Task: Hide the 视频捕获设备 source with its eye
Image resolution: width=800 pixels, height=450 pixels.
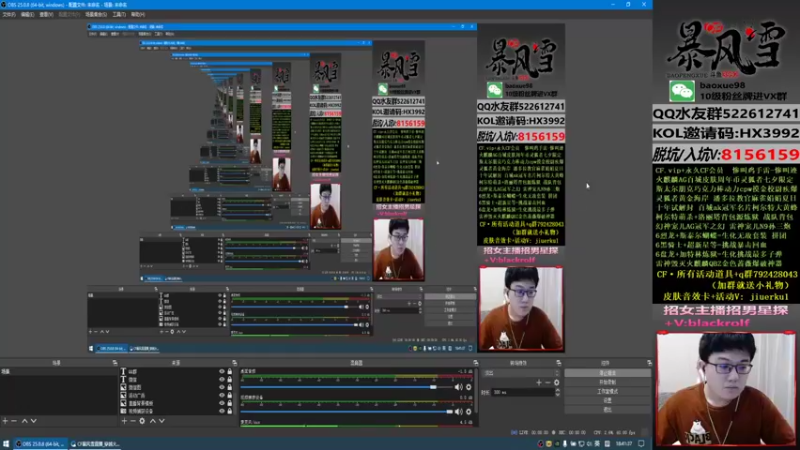Action: 221,411
